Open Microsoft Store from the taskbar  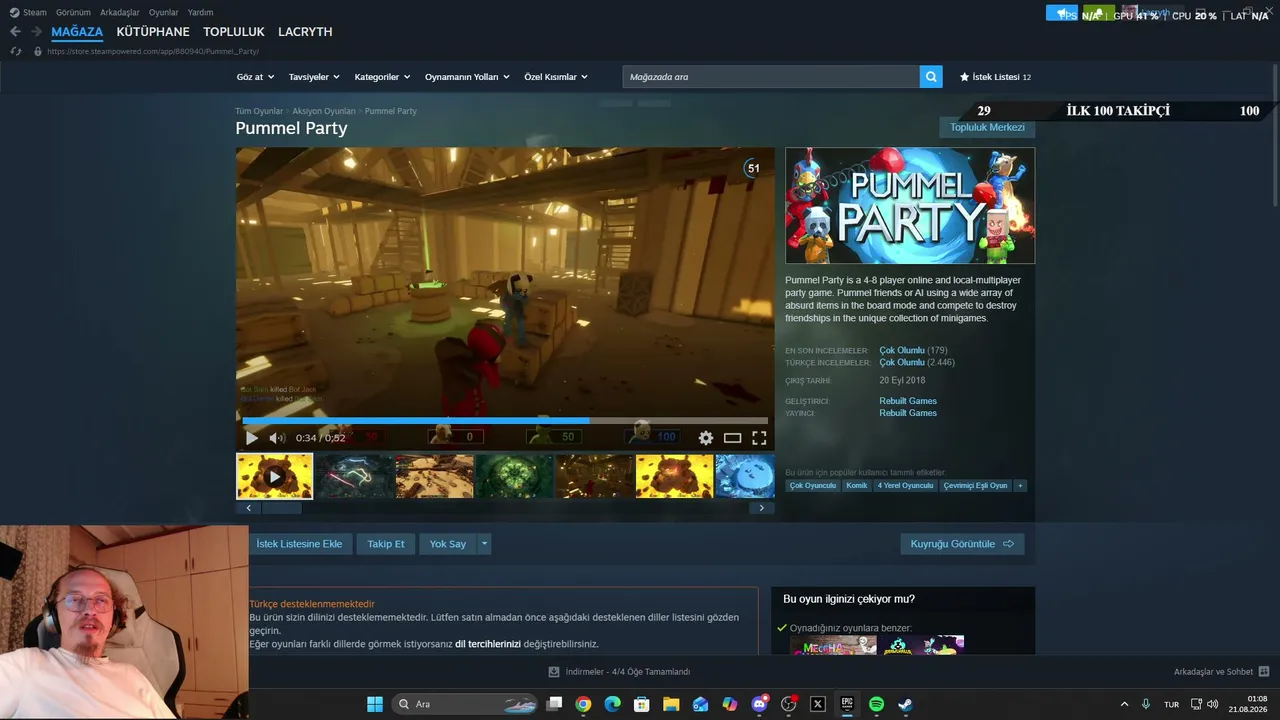pos(642,704)
